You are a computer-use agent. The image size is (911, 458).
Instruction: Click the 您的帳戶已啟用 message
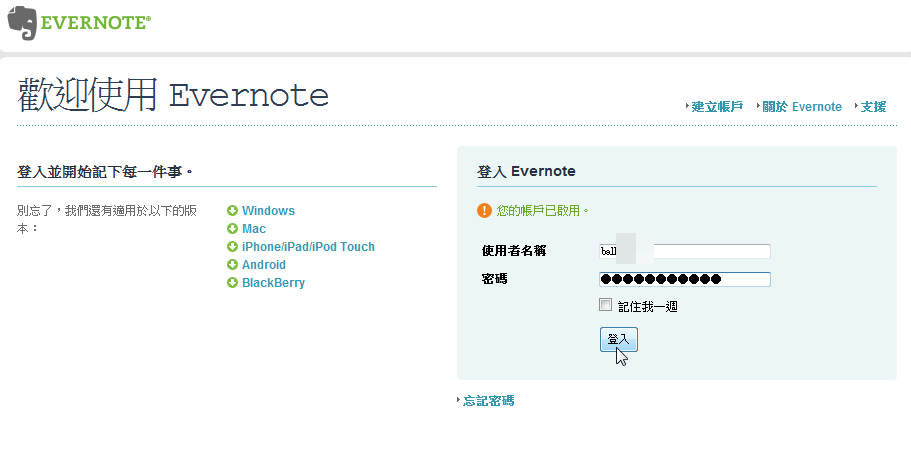pyautogui.click(x=543, y=210)
